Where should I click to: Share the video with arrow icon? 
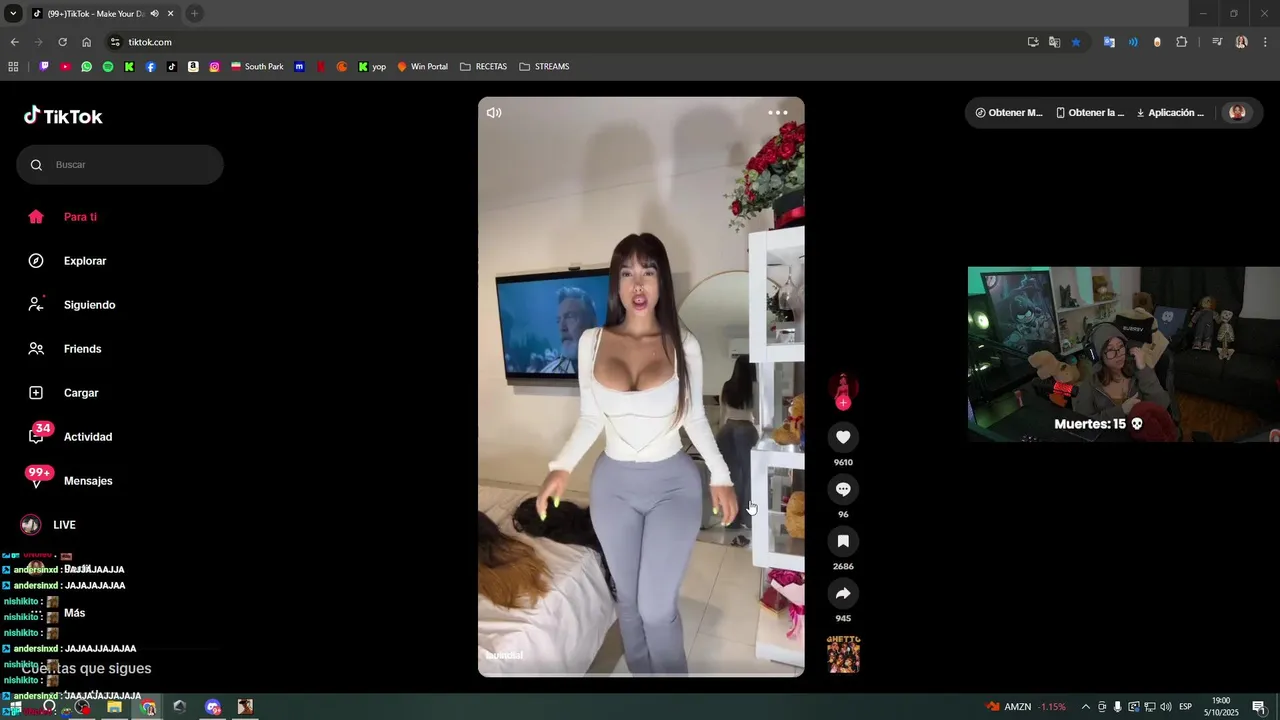[843, 593]
